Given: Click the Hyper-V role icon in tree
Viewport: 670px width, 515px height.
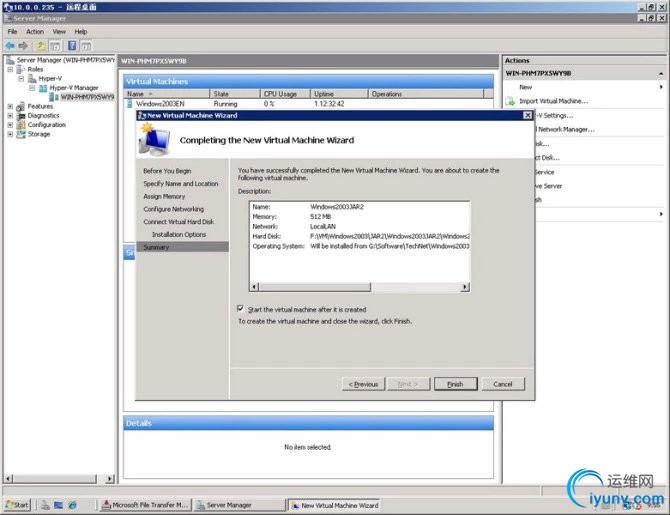Looking at the screenshot, I should pyautogui.click(x=32, y=79).
